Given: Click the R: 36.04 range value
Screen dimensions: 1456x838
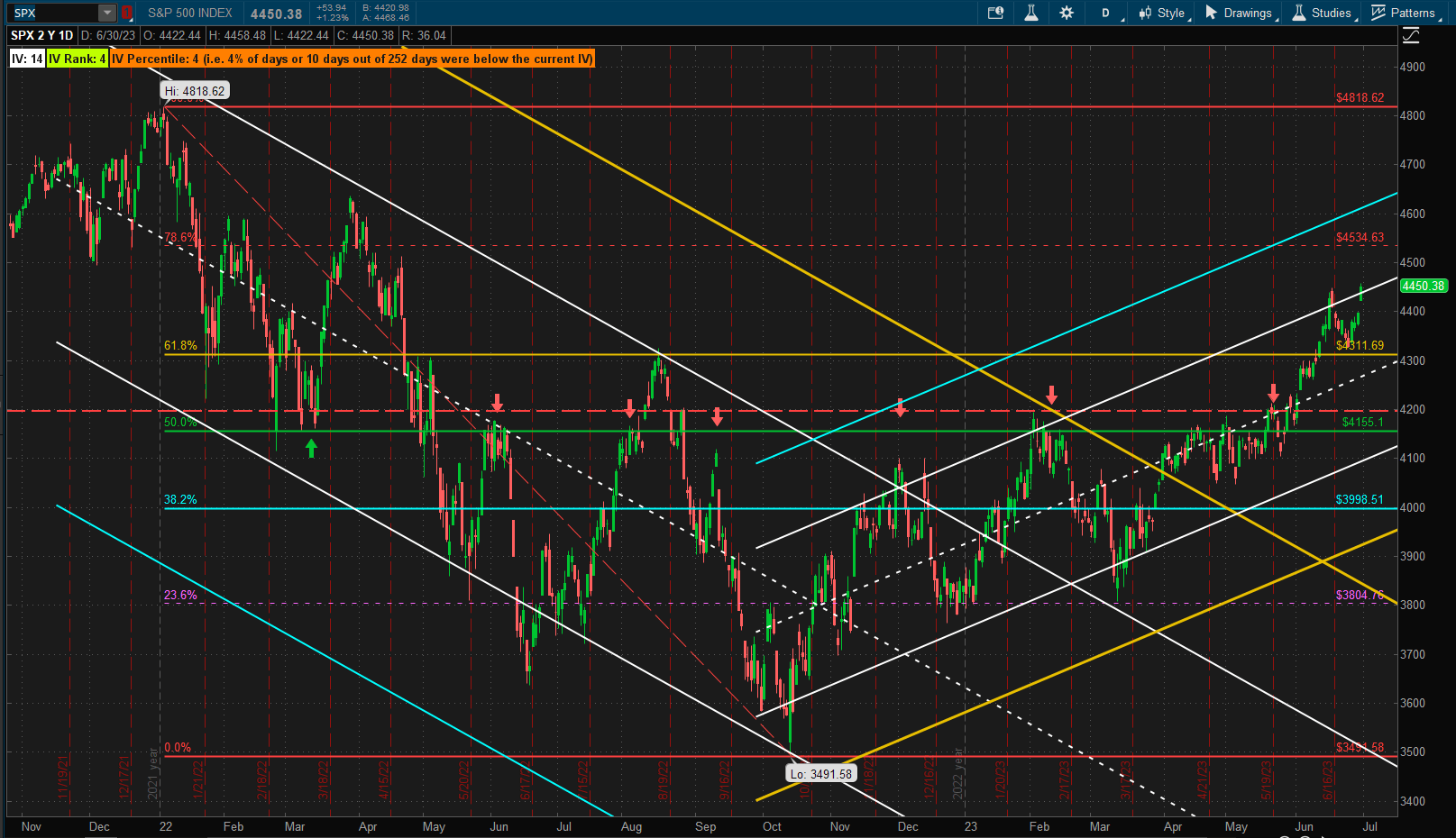Looking at the screenshot, I should click(424, 35).
